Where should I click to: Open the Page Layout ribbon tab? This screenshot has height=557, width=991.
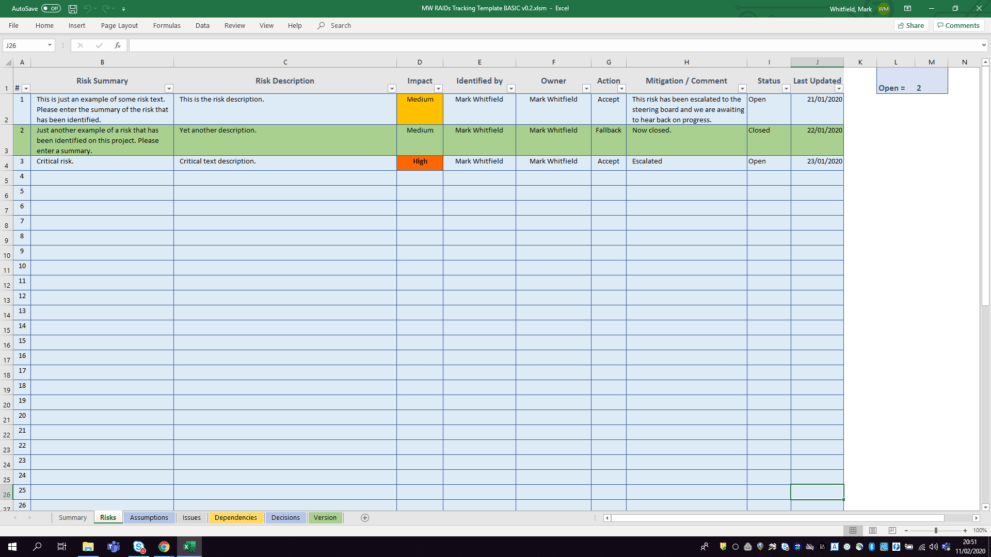tap(119, 25)
